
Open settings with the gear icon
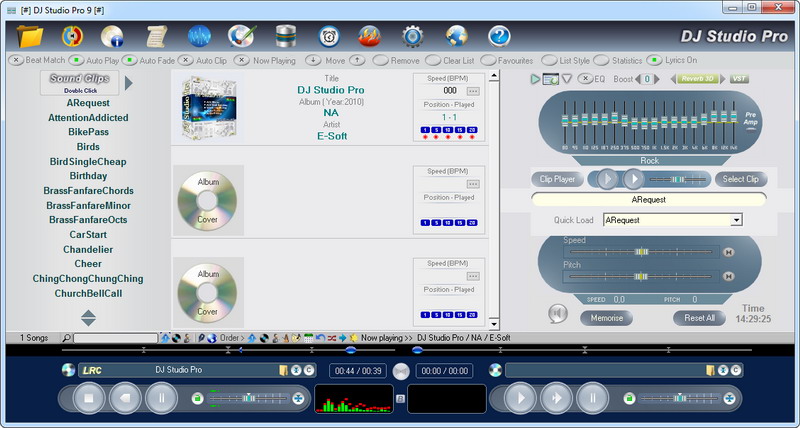[x=413, y=37]
